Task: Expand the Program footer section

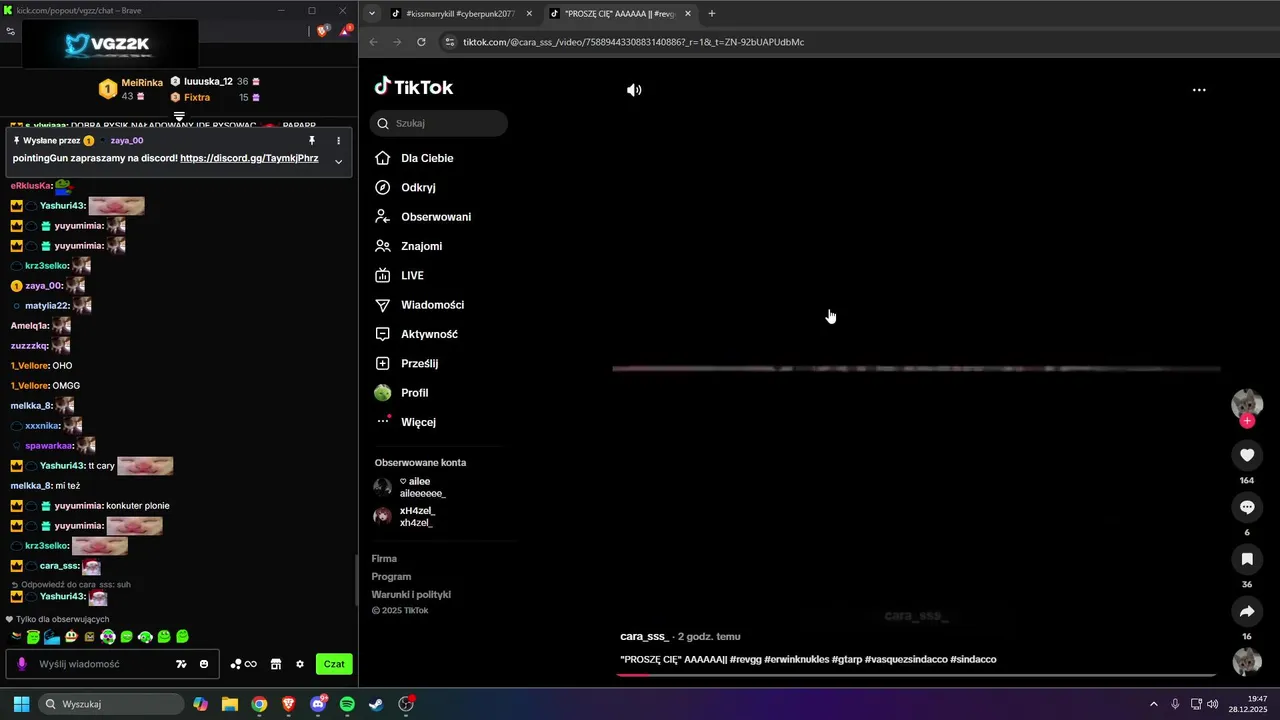Action: pos(391,576)
